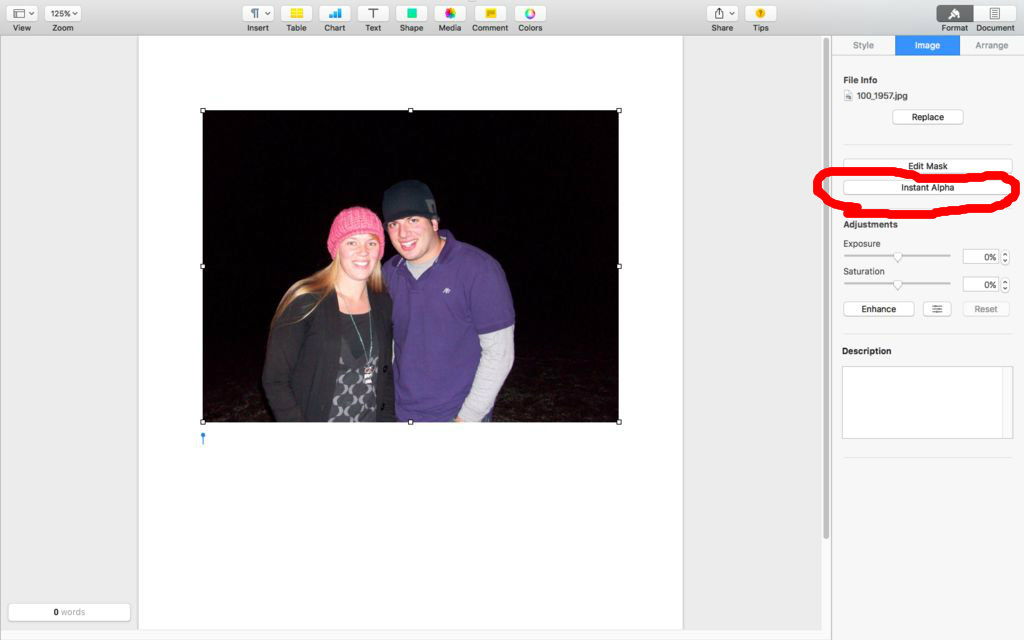Switch to the Style tab

[x=863, y=45]
